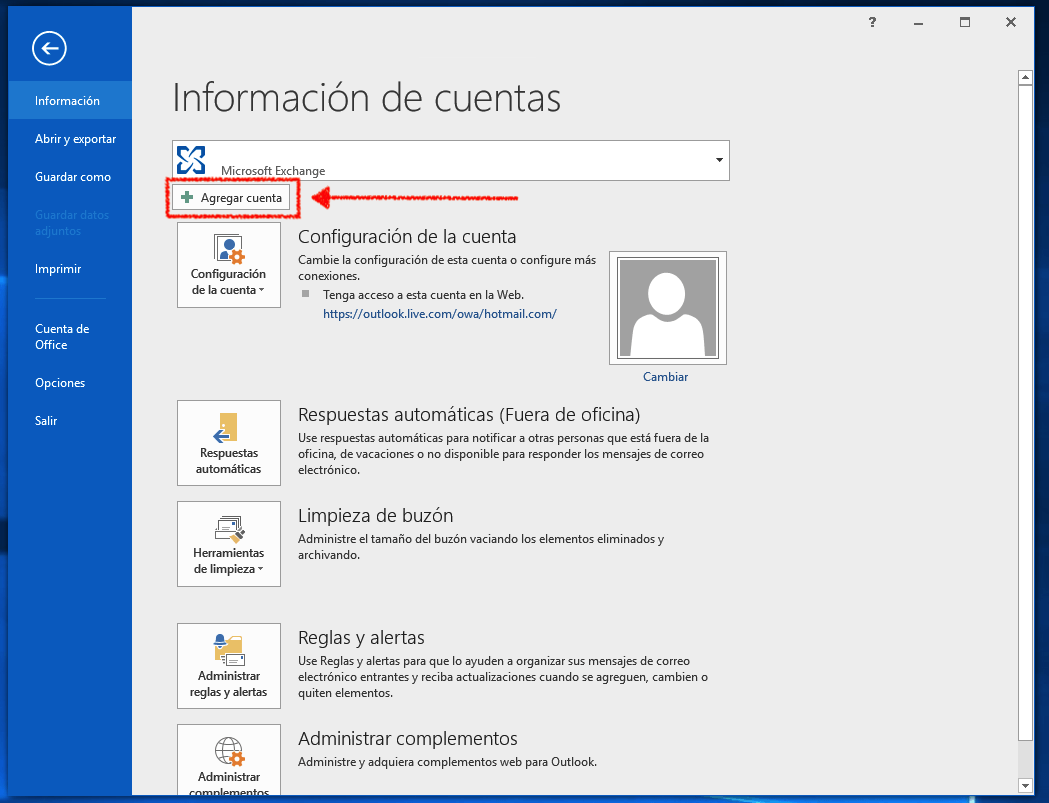The height and width of the screenshot is (803, 1049).
Task: Click Cambiar link under profile photo
Action: [x=665, y=377]
